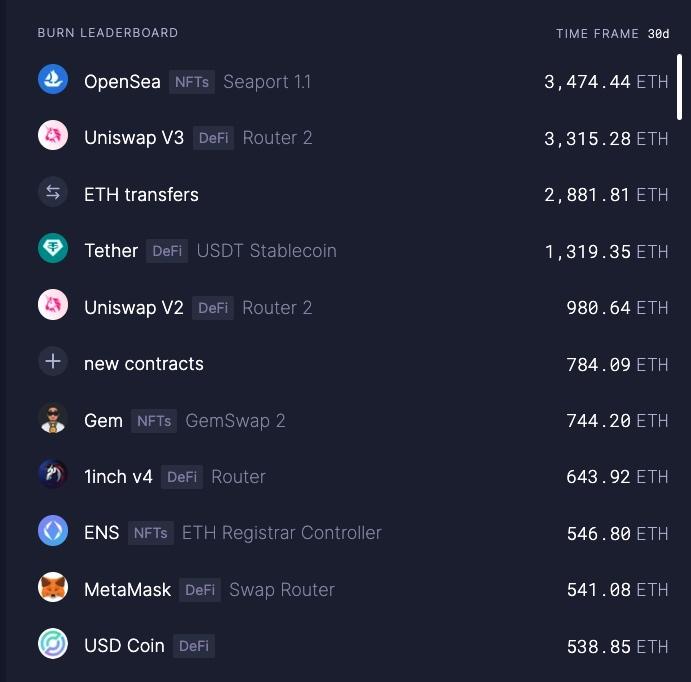Click the NFTs tag beside OpenSea
Image resolution: width=691 pixels, height=682 pixels.
coord(192,82)
